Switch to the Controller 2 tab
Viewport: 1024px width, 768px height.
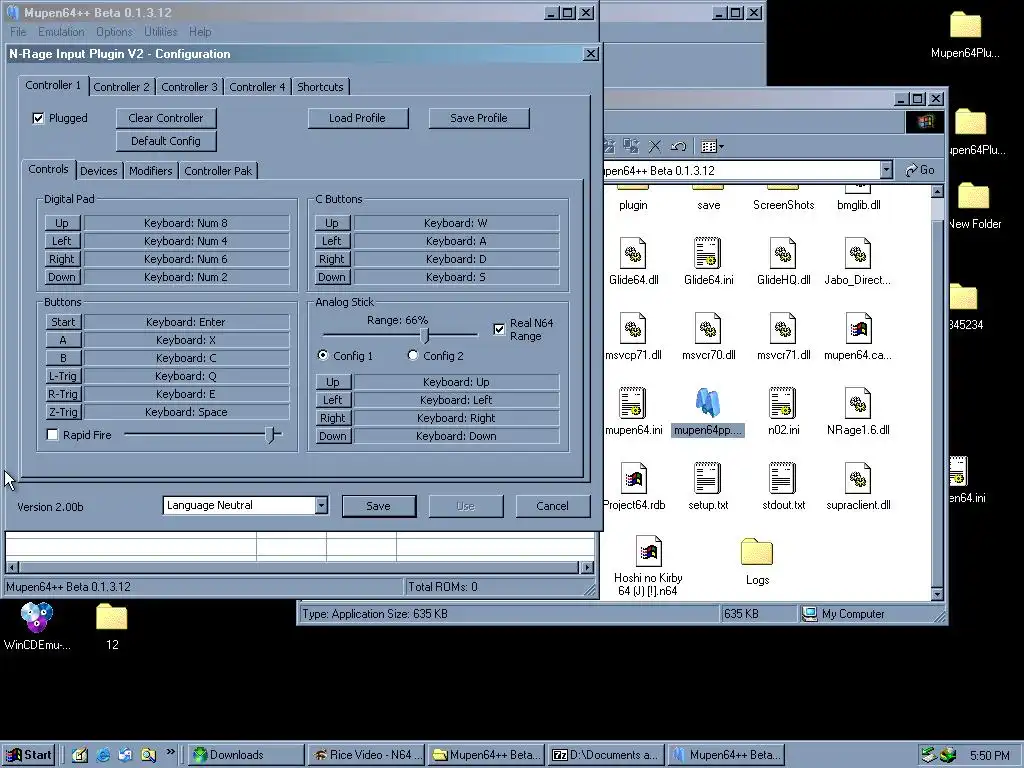121,87
